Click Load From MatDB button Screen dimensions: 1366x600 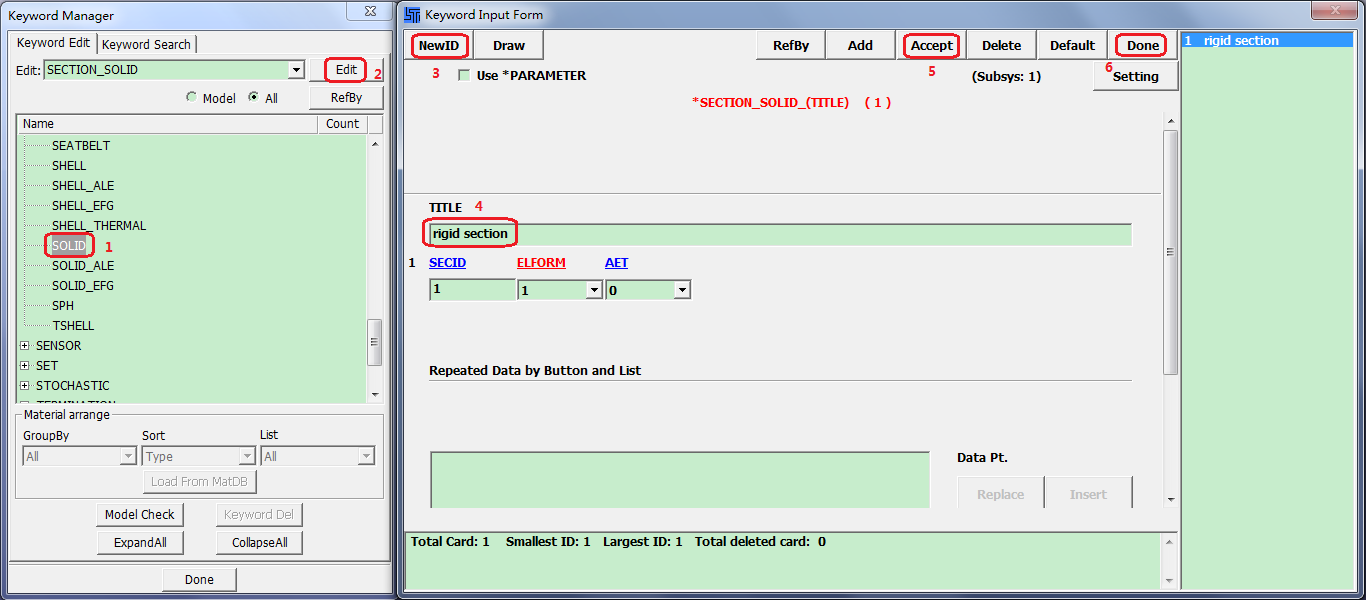tap(200, 482)
